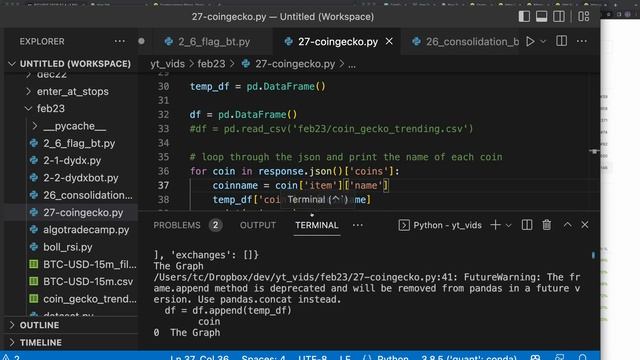
Task: Open boll_rsi.py file
Action: [x=67, y=247]
